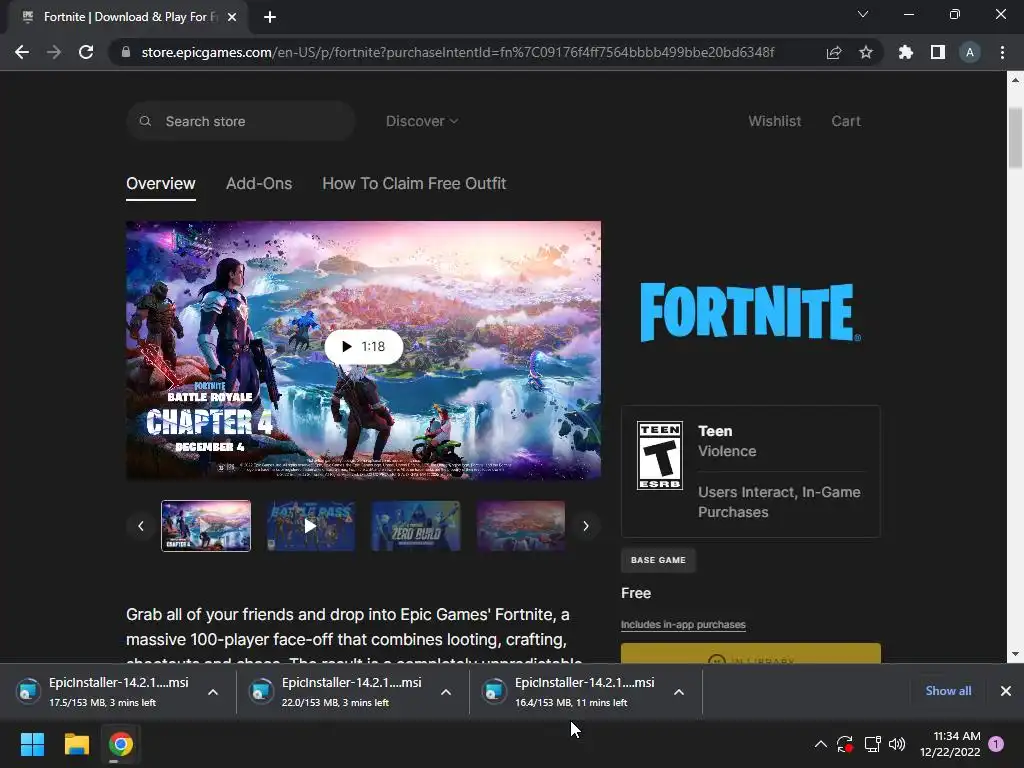
Task: Expand the Discover dropdown menu
Action: 422,121
